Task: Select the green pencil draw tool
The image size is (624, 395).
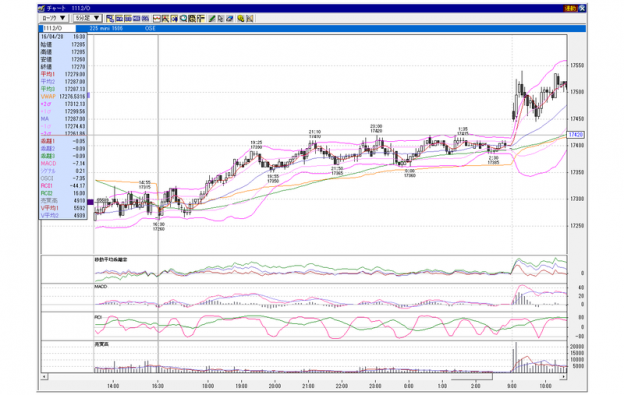Action: tap(212, 18)
